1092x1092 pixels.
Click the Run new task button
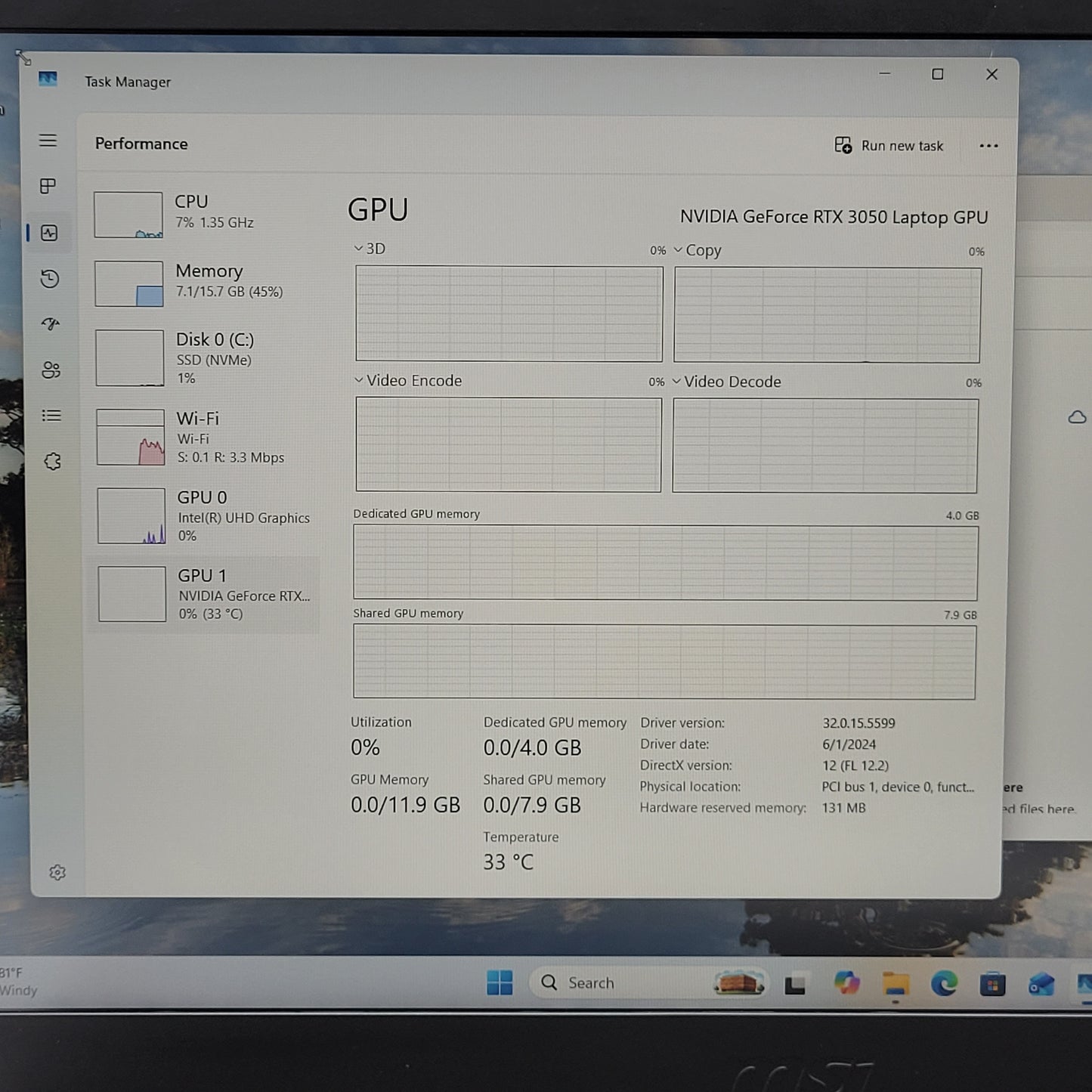point(889,146)
